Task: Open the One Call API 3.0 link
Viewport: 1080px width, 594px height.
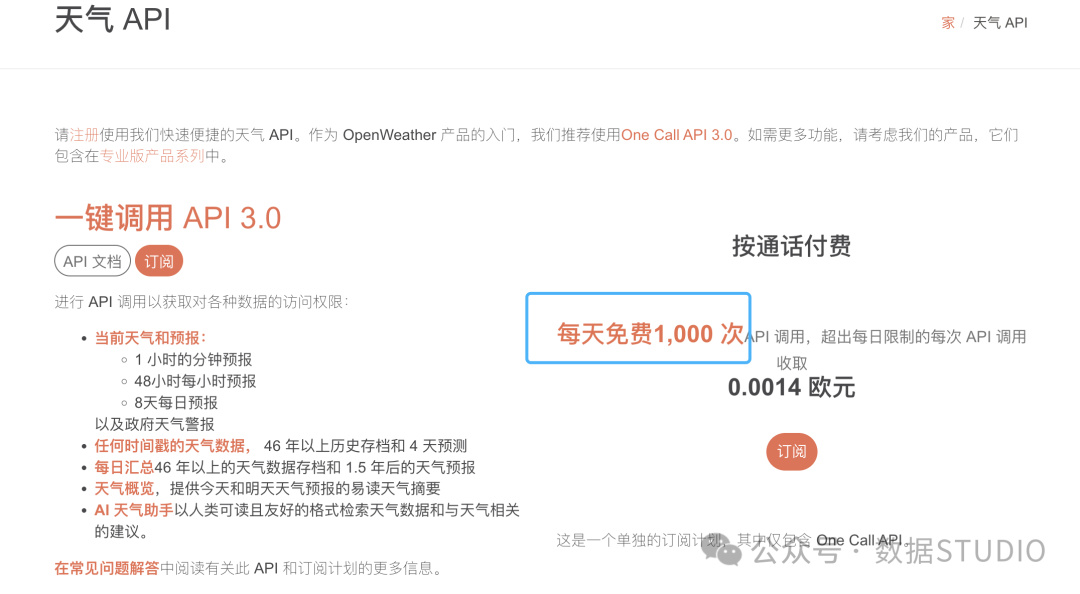Action: pyautogui.click(x=676, y=135)
